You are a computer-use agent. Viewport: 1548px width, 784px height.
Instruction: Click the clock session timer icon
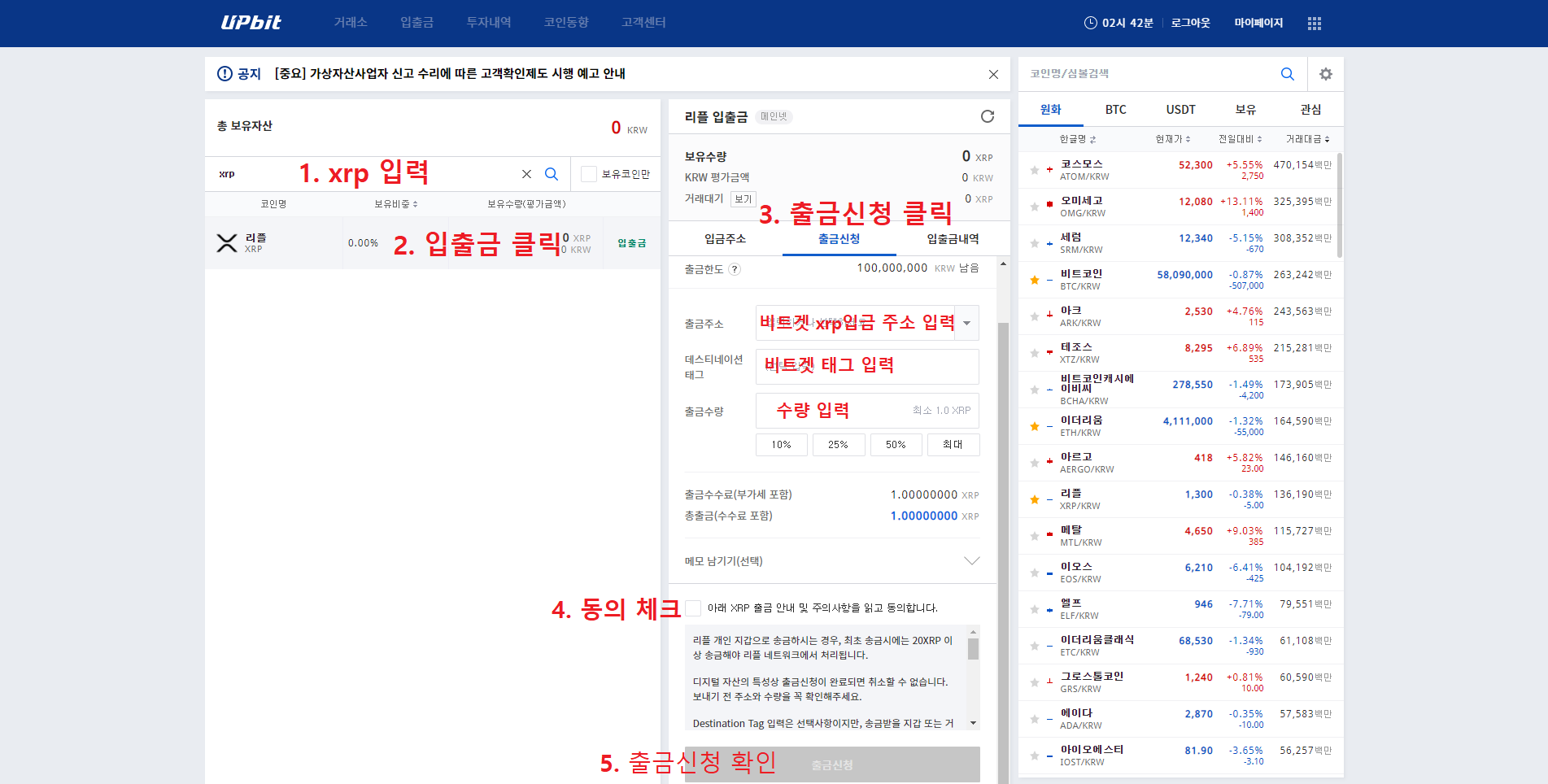point(1090,23)
